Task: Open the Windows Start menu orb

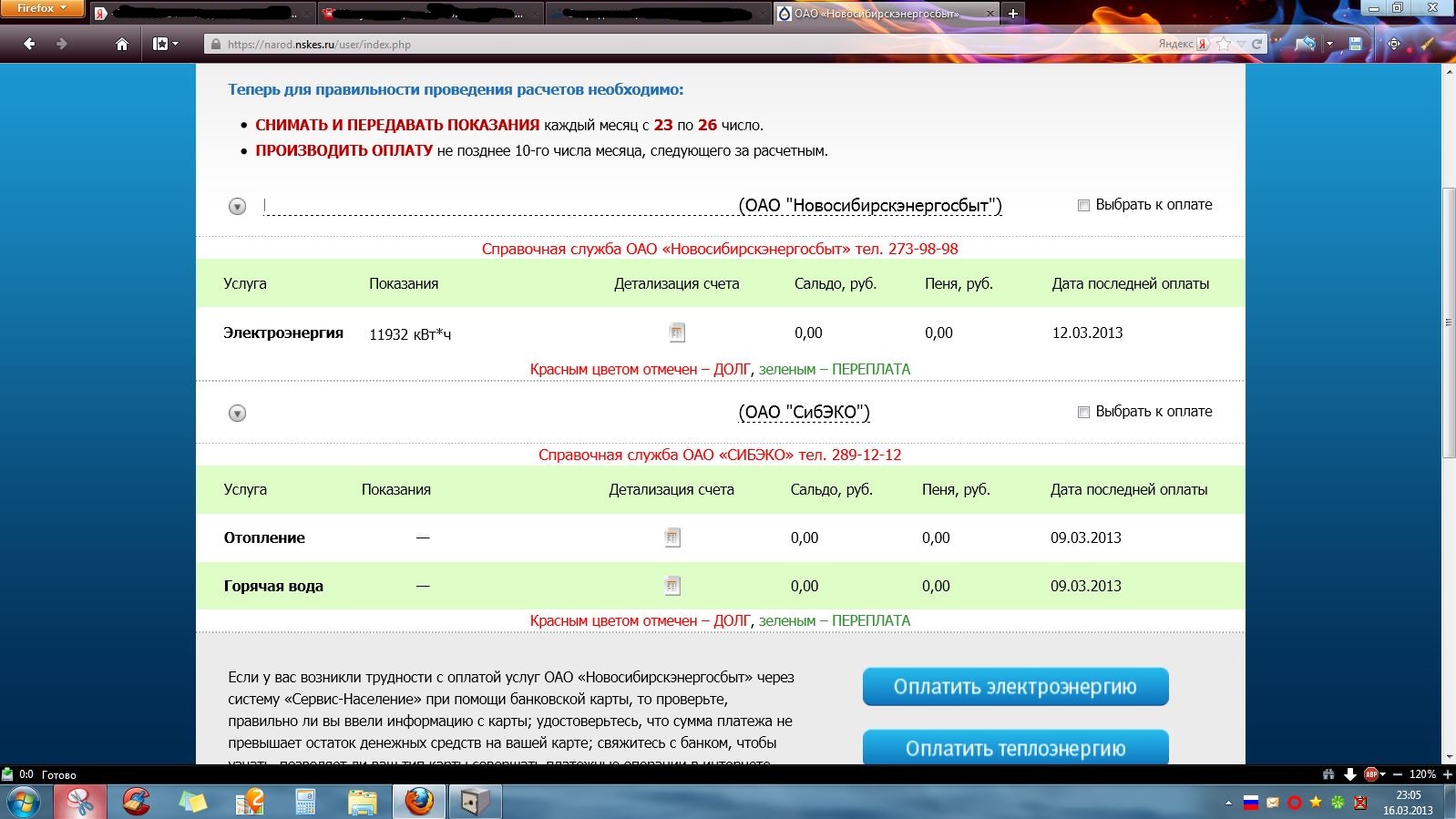Action: 23,803
